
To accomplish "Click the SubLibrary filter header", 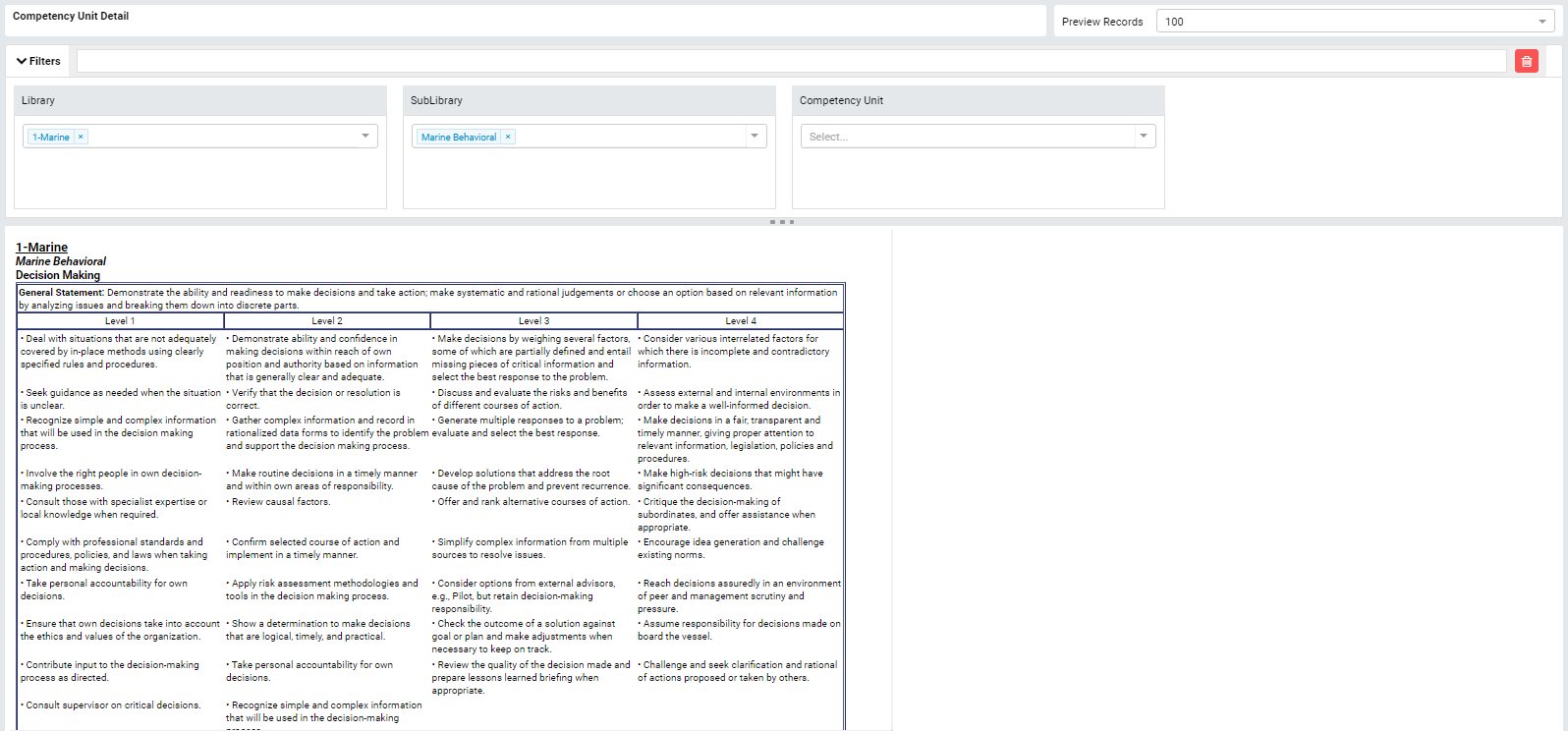I will tap(589, 100).
